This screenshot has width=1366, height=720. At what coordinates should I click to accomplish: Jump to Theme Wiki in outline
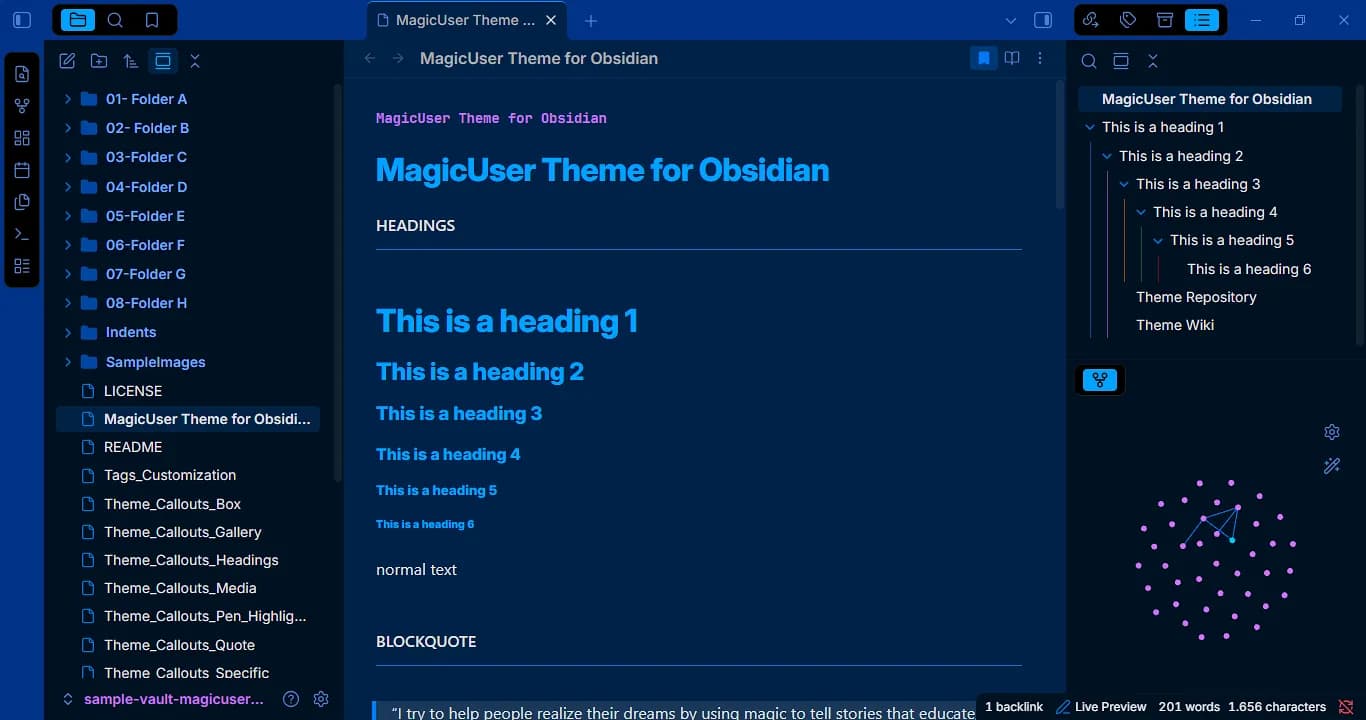tap(1175, 325)
